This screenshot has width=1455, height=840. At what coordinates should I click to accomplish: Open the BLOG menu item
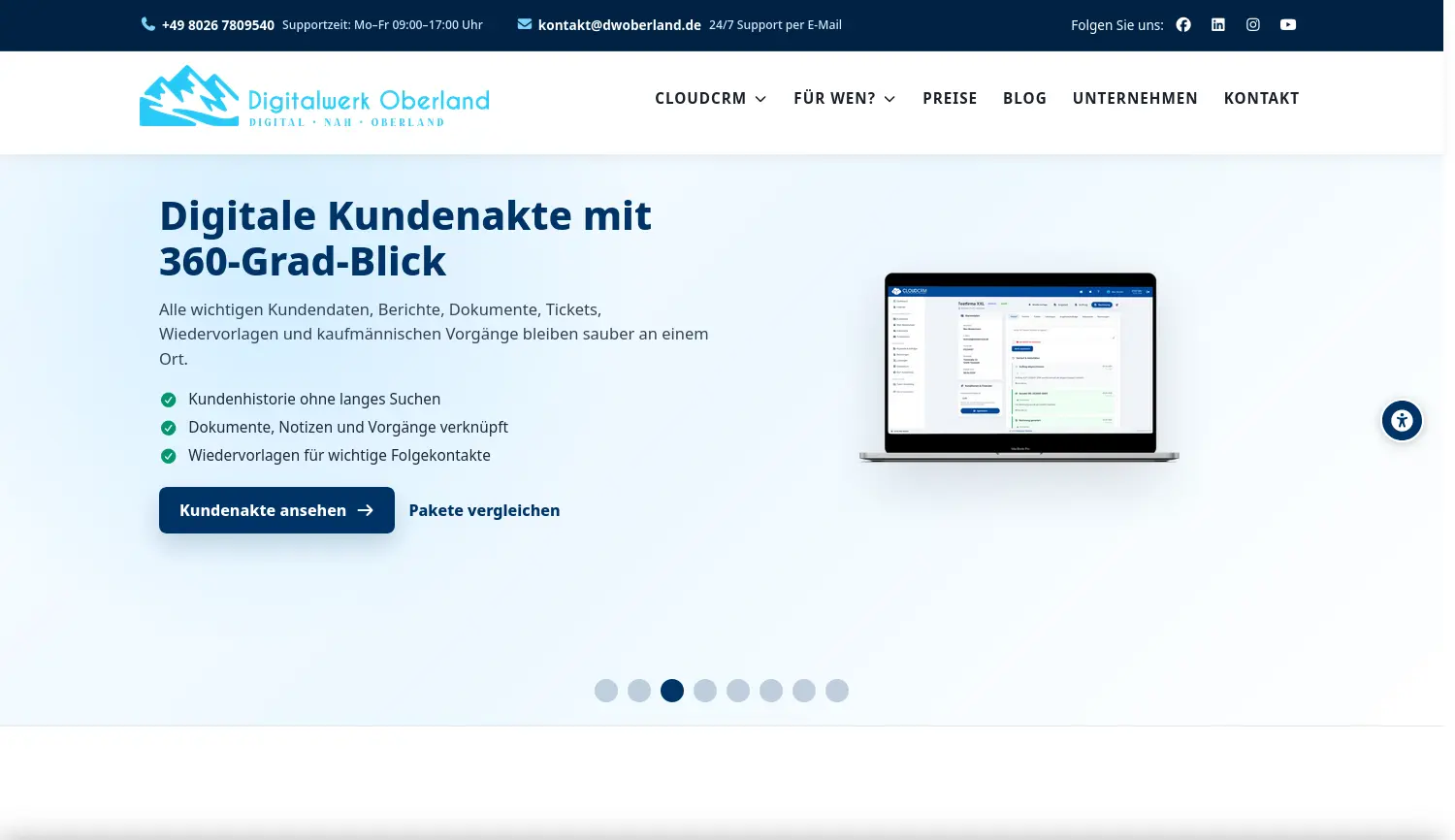[1024, 98]
